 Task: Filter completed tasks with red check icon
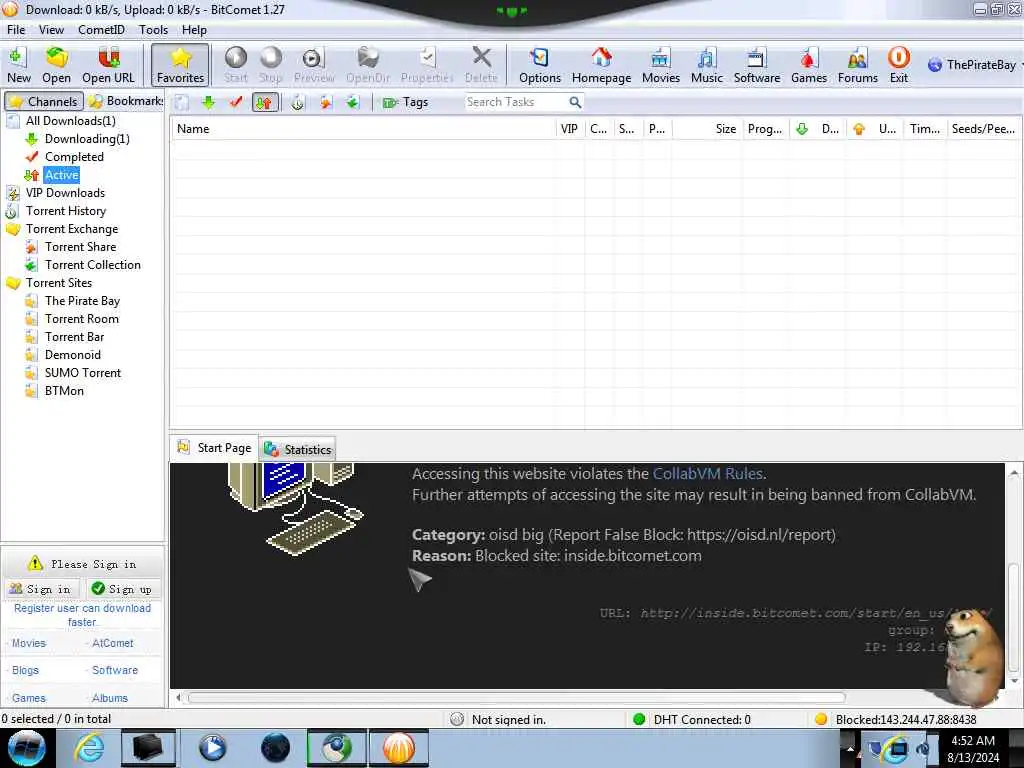[236, 103]
